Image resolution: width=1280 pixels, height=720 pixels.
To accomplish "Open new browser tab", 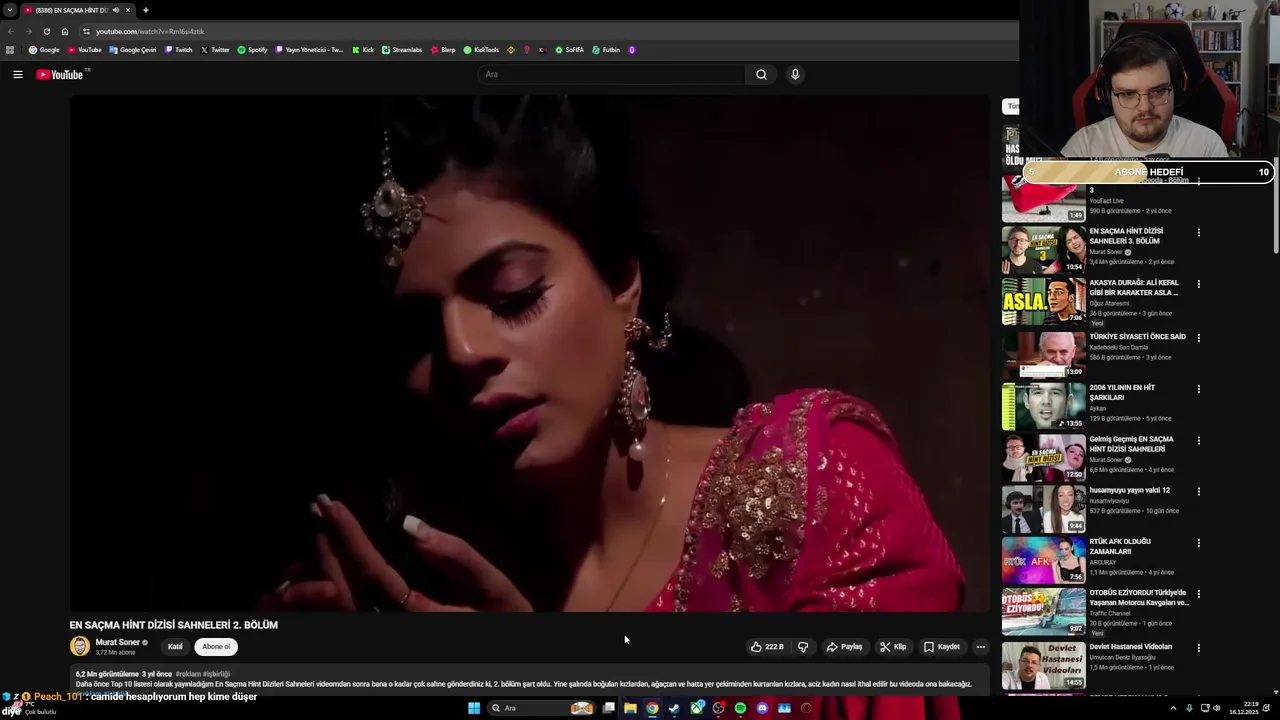I will [x=146, y=10].
